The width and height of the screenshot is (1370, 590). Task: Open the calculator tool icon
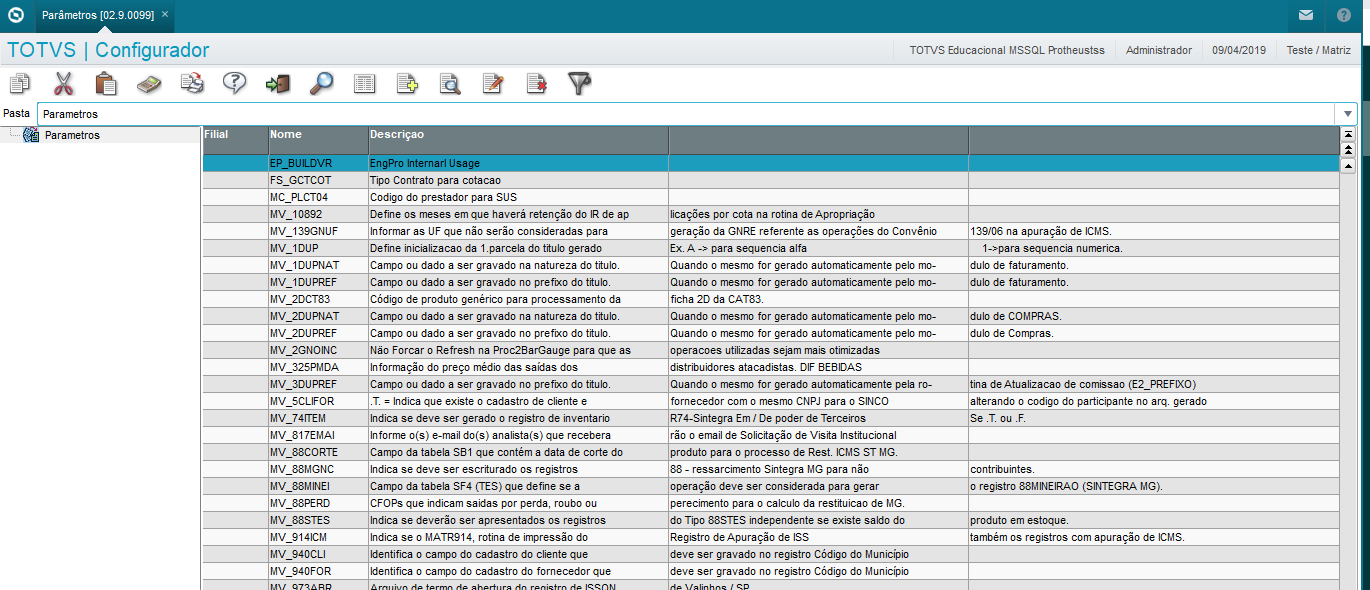point(149,84)
